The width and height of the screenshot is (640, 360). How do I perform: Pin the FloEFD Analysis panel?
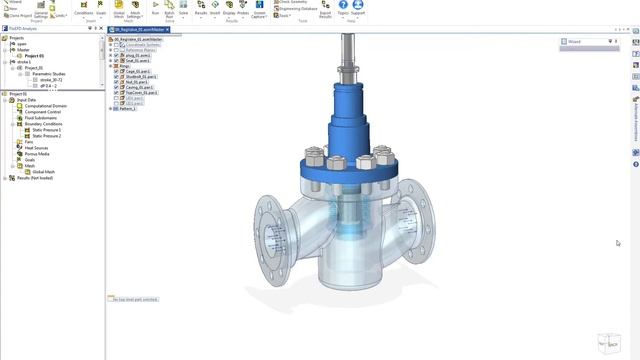(96, 29)
